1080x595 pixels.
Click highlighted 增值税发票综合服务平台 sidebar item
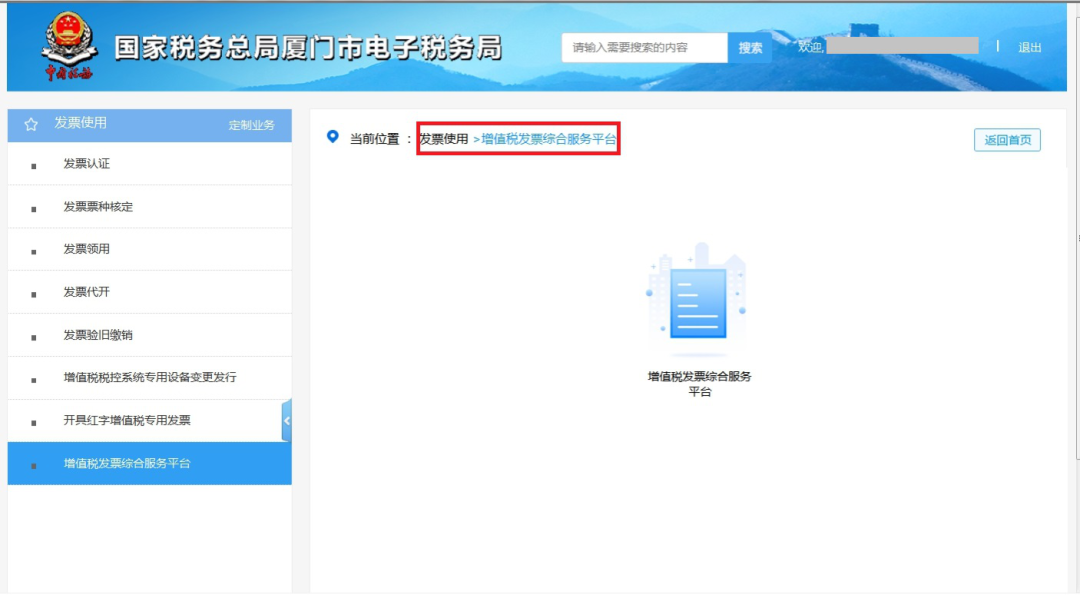point(127,463)
